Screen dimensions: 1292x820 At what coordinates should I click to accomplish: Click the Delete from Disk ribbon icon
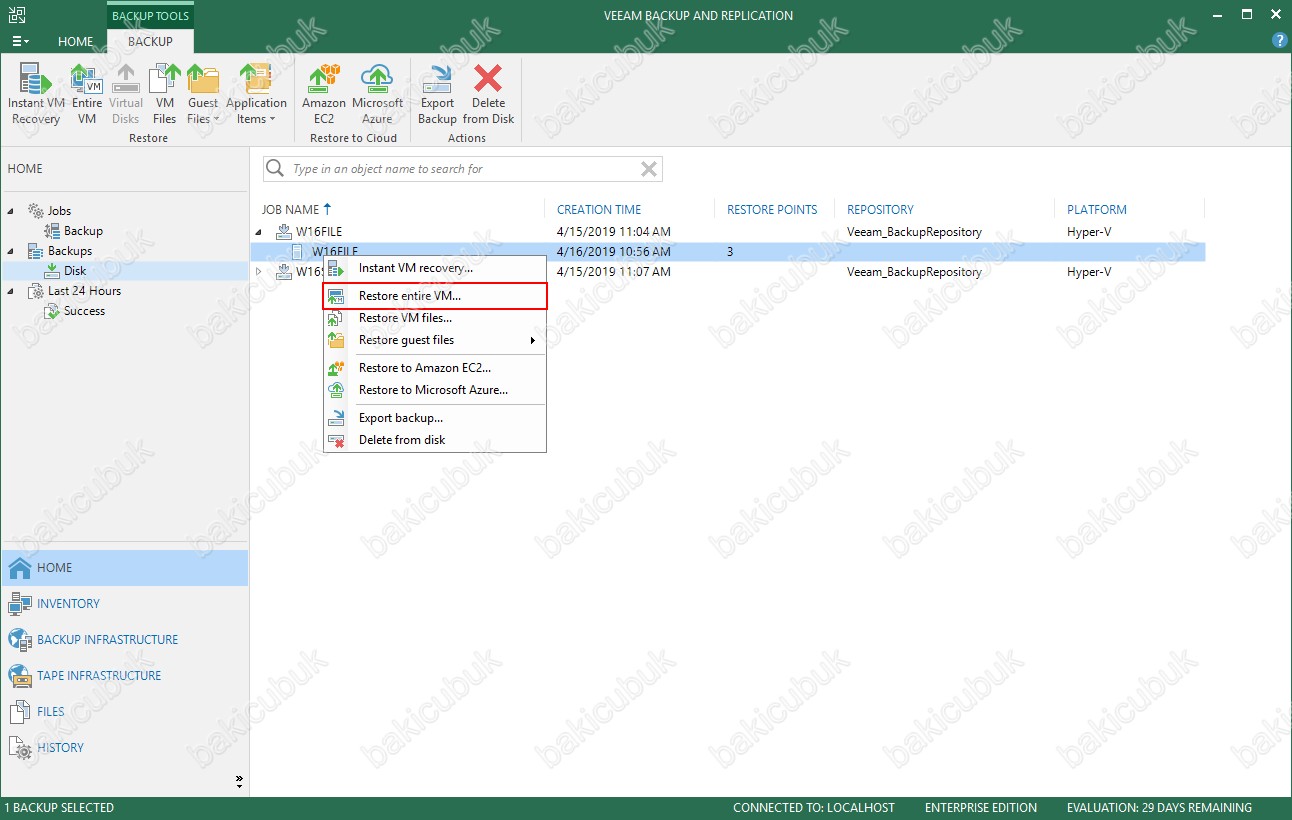tap(488, 94)
